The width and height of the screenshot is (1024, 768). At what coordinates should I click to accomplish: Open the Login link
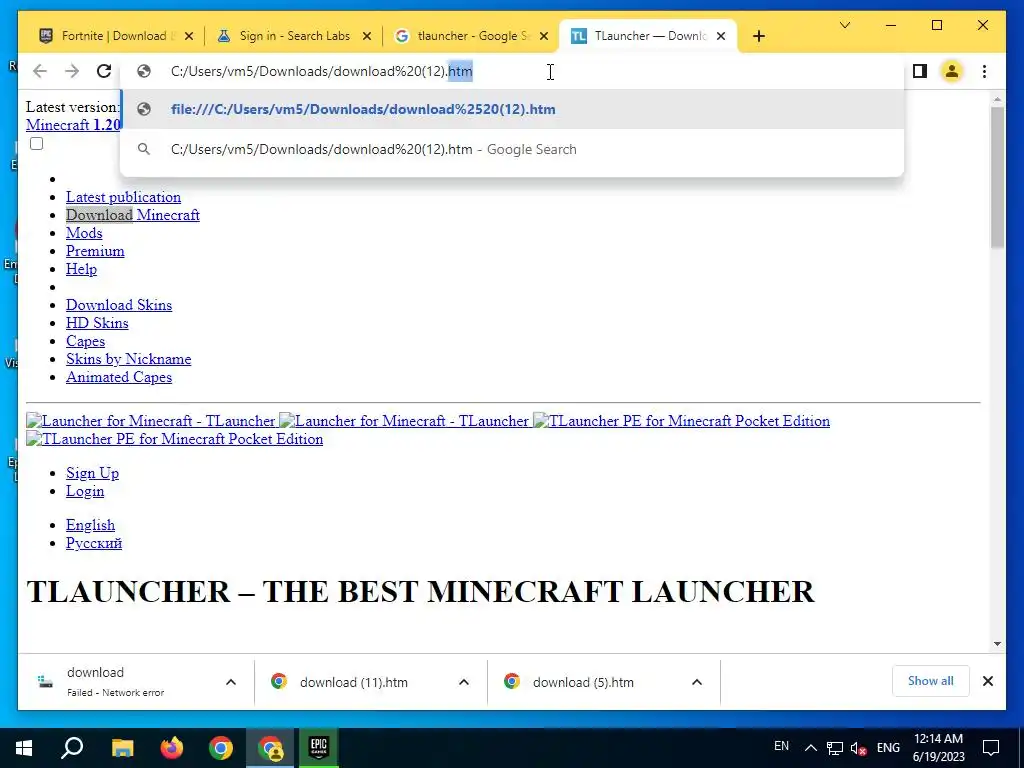(x=85, y=491)
